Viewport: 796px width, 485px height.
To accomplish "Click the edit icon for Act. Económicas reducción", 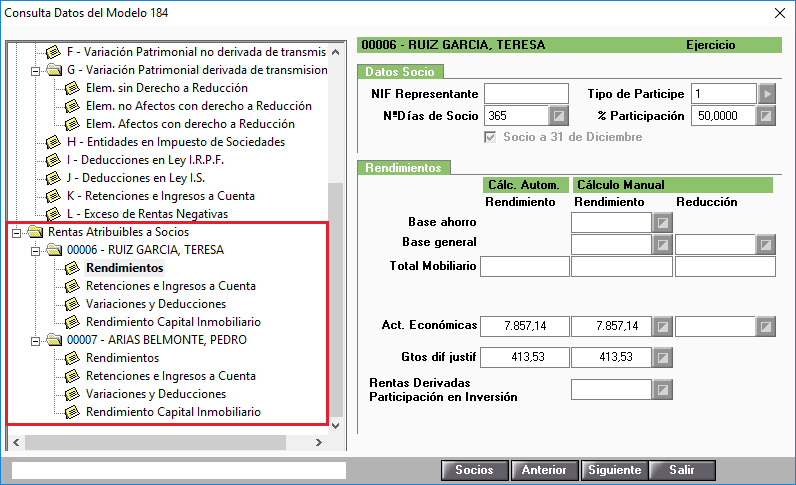I will tap(766, 327).
